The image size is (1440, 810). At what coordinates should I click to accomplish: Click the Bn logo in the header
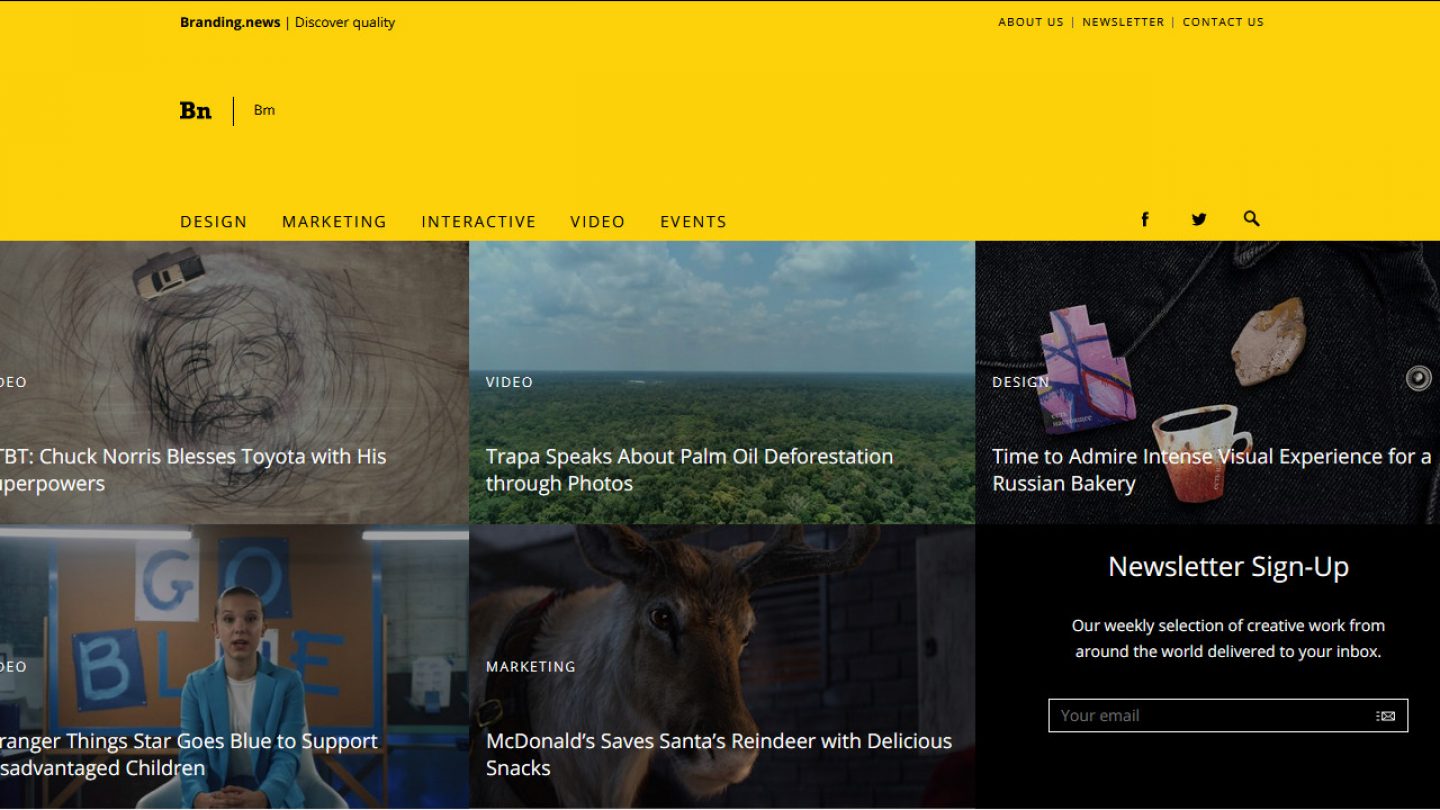tap(196, 111)
